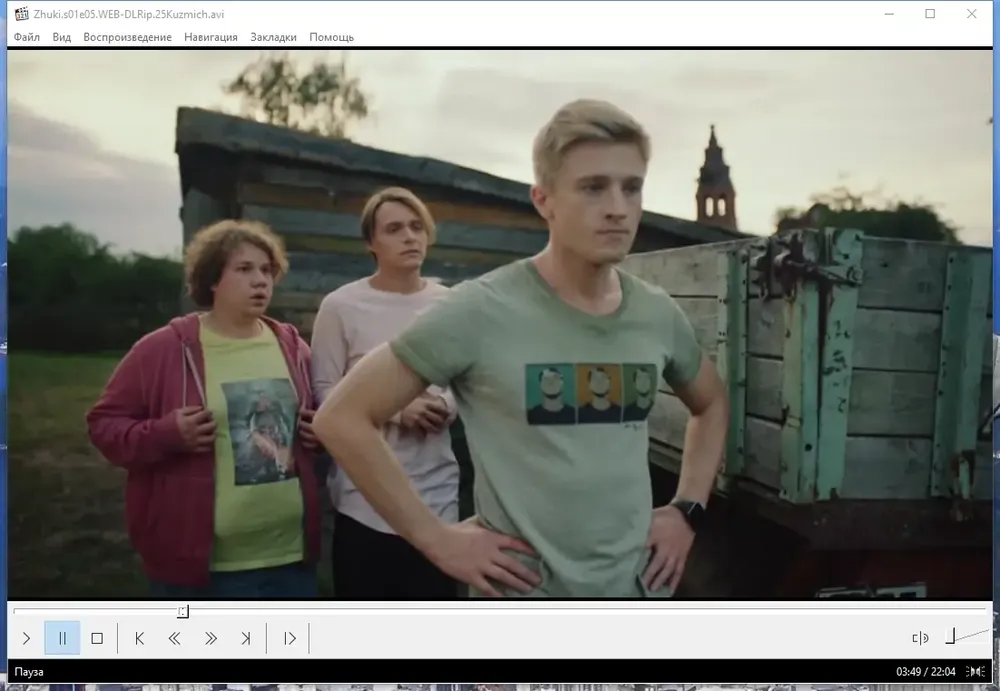Skip to the next file
Viewport: 1000px width, 691px height.
pos(246,638)
